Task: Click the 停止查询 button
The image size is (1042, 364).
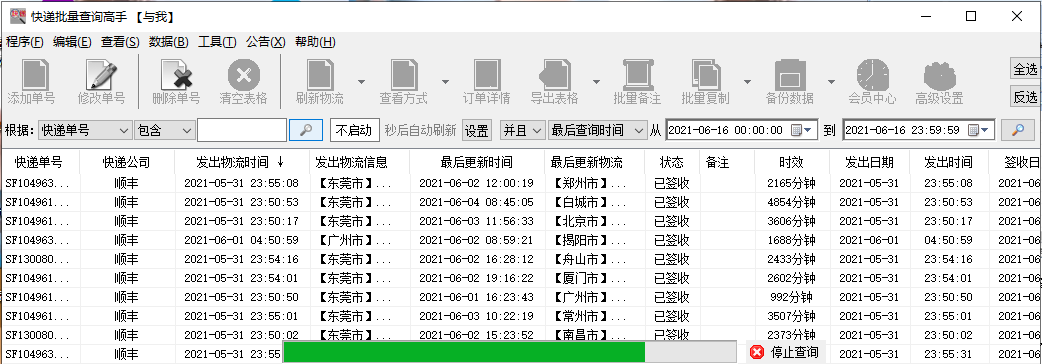Action: click(x=785, y=352)
